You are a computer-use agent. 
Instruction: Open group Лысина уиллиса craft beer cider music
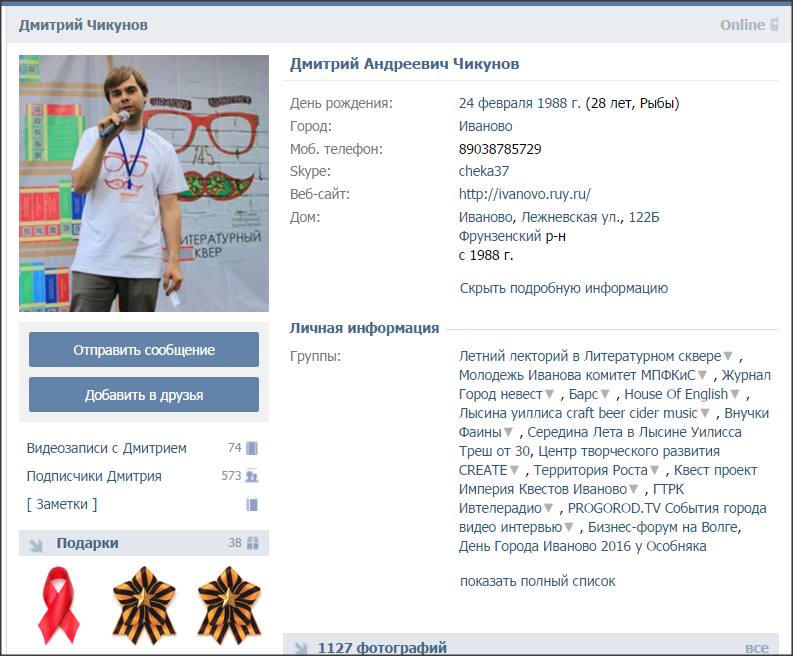click(578, 413)
